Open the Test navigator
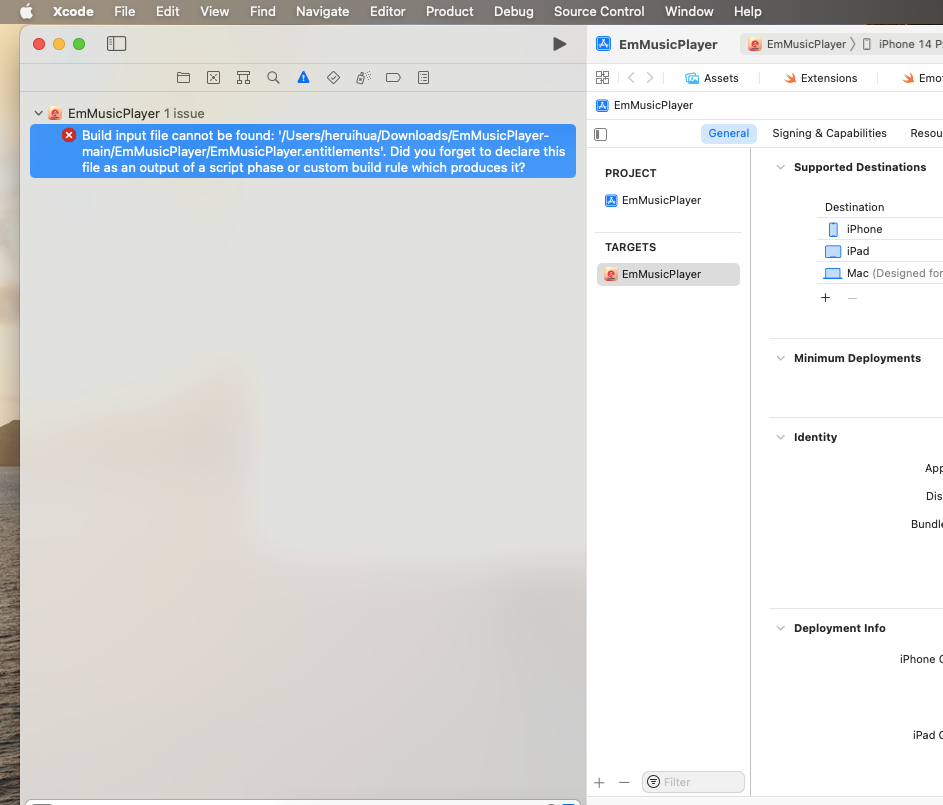Screen dimensions: 943x805 [333, 77]
